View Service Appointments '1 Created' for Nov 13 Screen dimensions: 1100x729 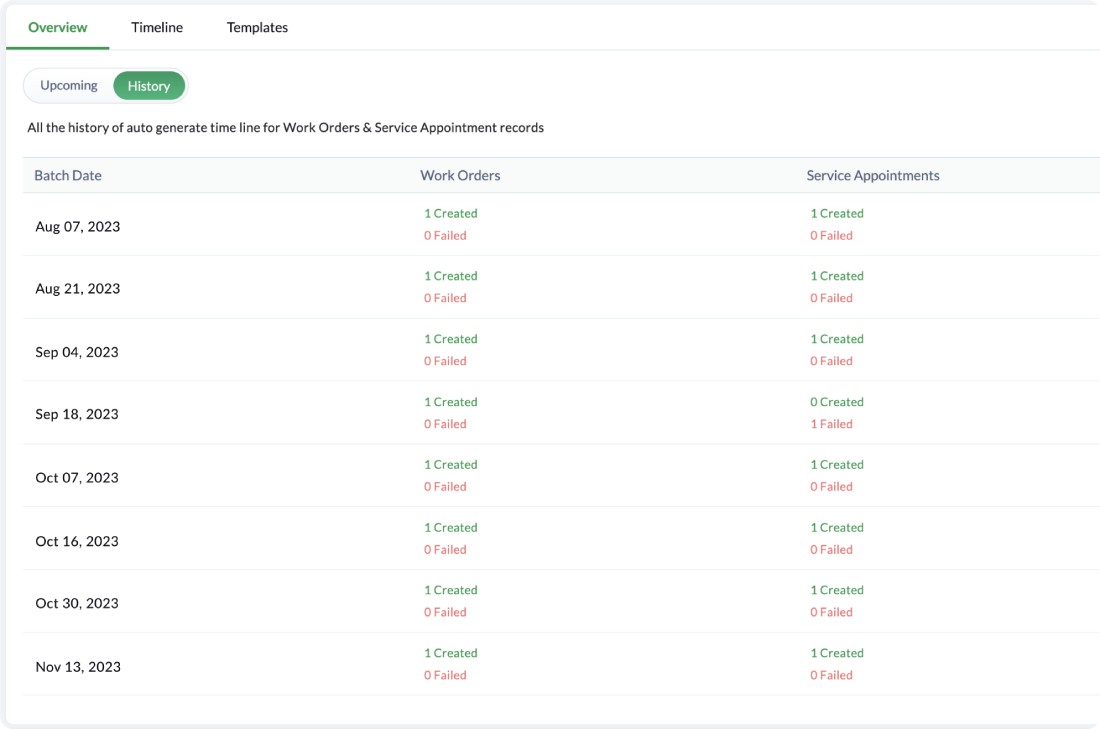[x=837, y=653]
